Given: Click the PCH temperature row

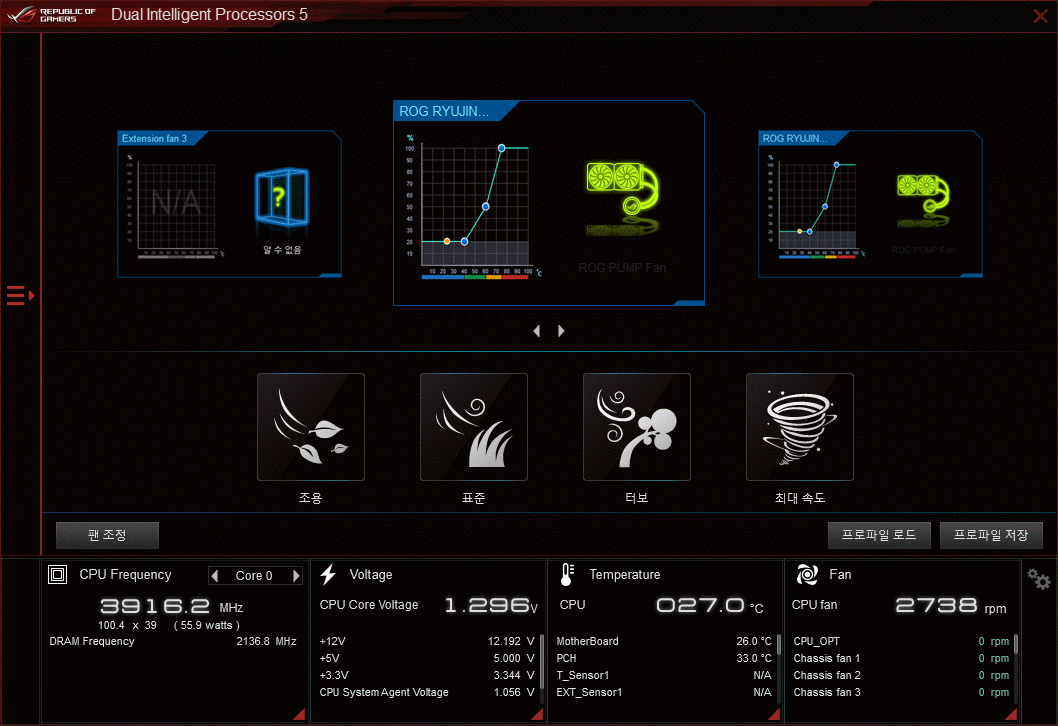Looking at the screenshot, I should [664, 658].
